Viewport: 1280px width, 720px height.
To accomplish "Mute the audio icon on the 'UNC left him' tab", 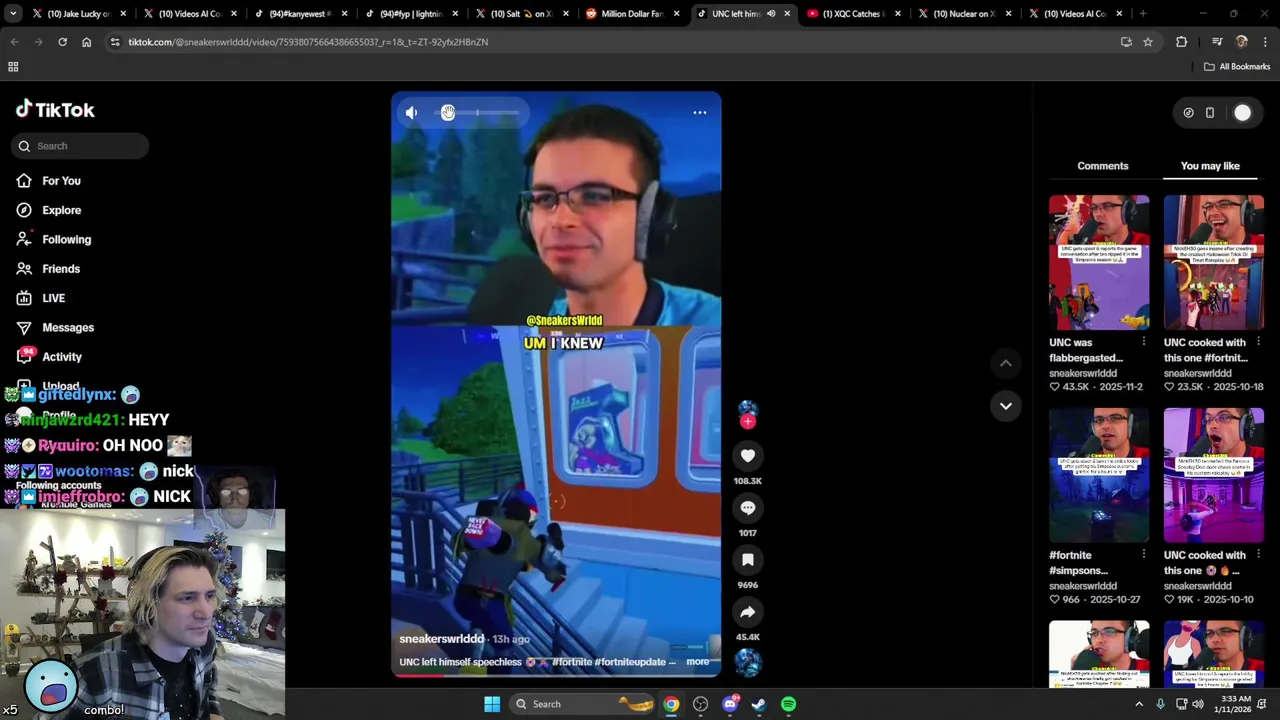I will pos(771,14).
